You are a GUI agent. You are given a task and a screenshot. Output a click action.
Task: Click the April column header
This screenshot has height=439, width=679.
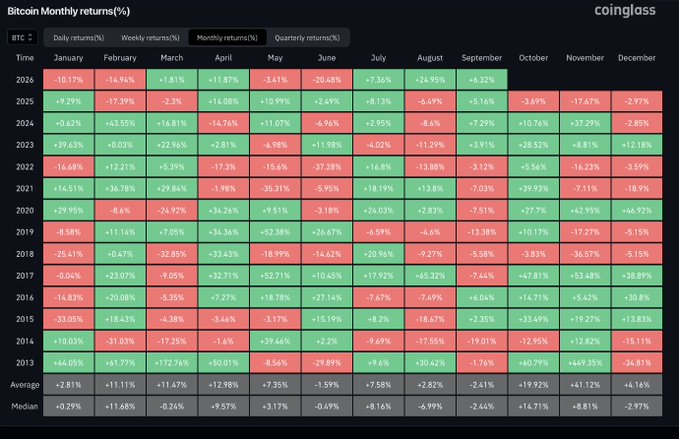[223, 58]
